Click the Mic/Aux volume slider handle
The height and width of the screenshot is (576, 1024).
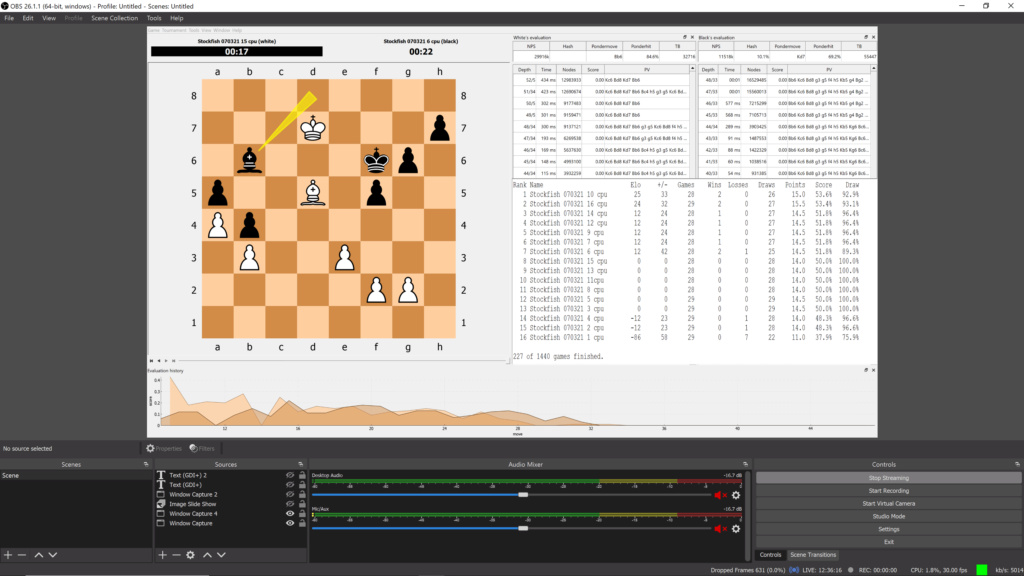pyautogui.click(x=523, y=528)
